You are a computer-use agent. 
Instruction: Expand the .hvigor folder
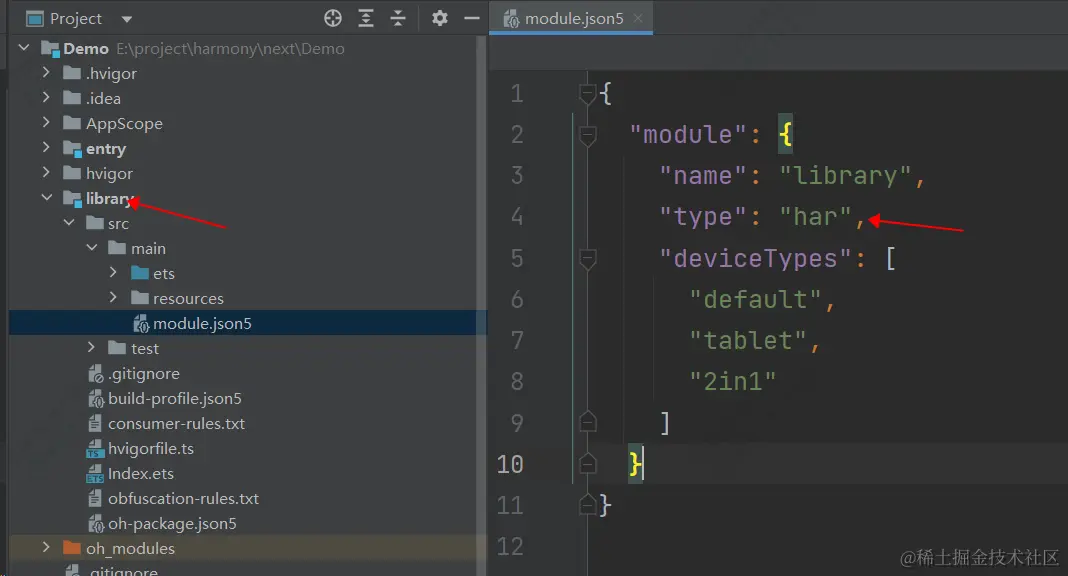tap(46, 72)
